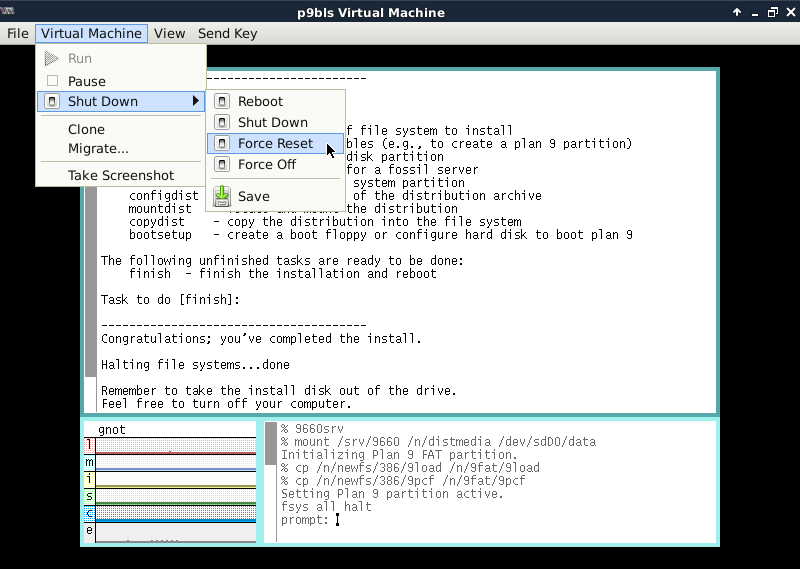Open the View menu
Image resolution: width=800 pixels, height=569 pixels.
coord(169,33)
